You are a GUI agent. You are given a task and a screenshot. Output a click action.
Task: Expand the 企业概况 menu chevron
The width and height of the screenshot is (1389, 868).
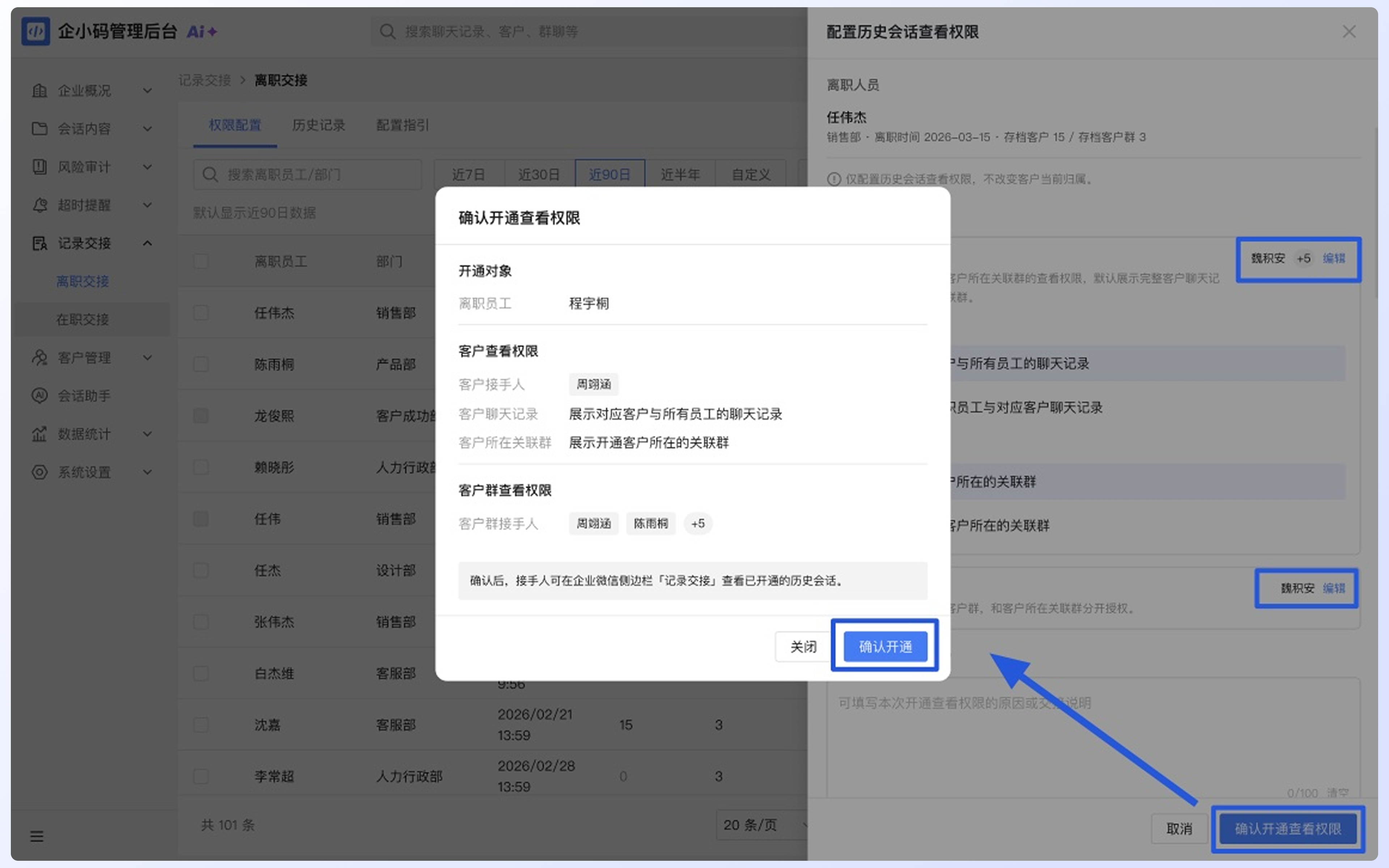tap(148, 91)
